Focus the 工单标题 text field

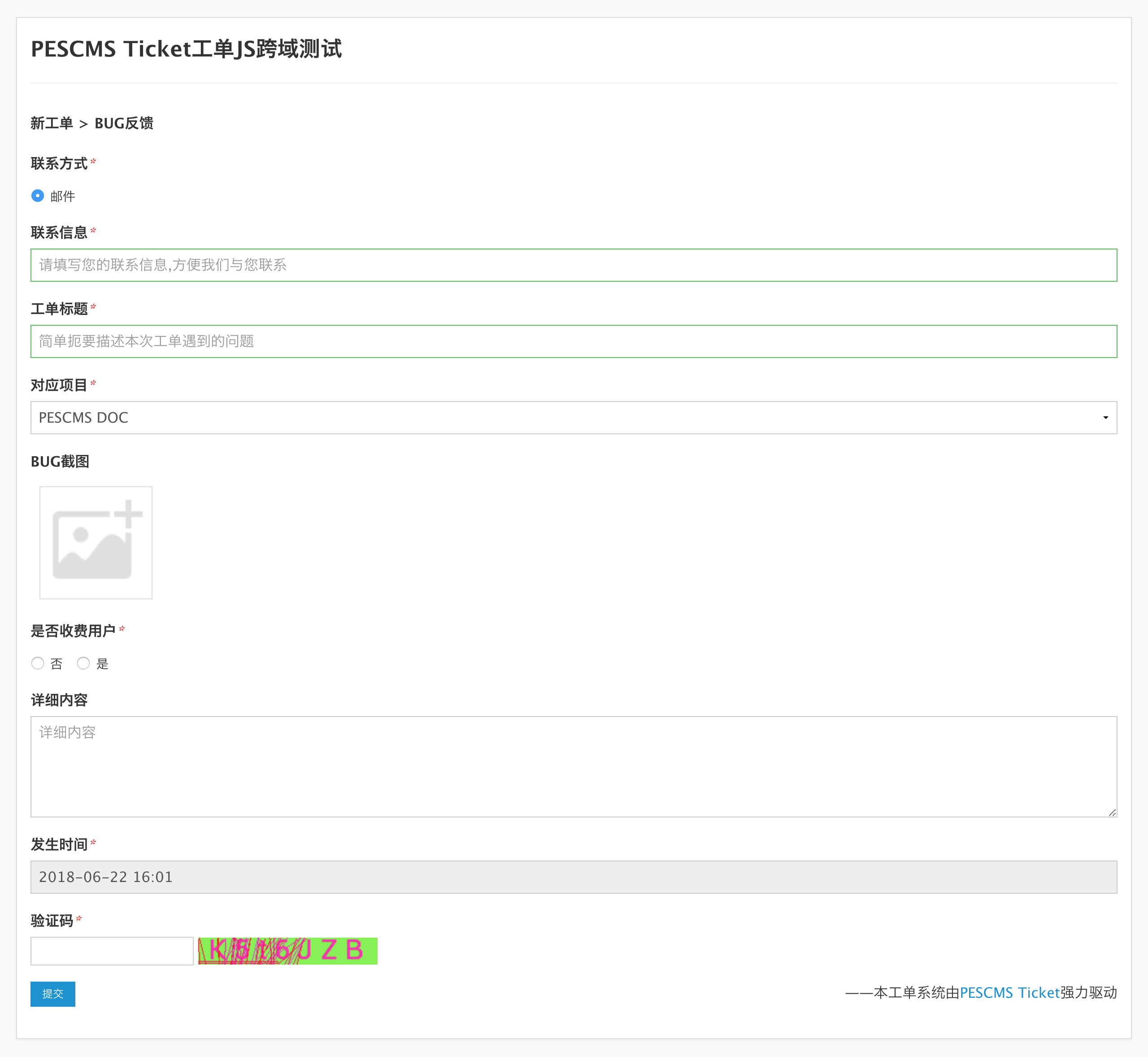tap(574, 341)
